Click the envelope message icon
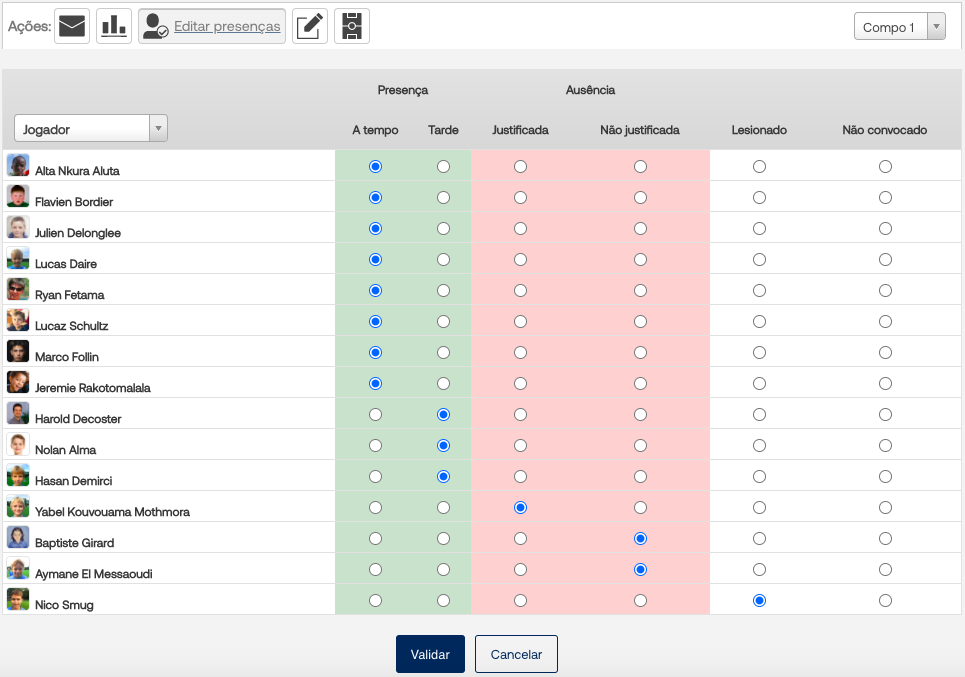The image size is (965, 677). coord(72,26)
